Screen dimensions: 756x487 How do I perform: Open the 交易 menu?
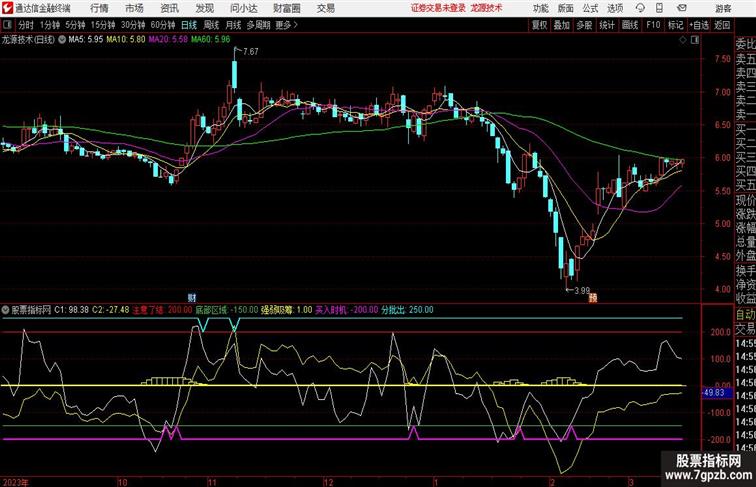point(325,8)
